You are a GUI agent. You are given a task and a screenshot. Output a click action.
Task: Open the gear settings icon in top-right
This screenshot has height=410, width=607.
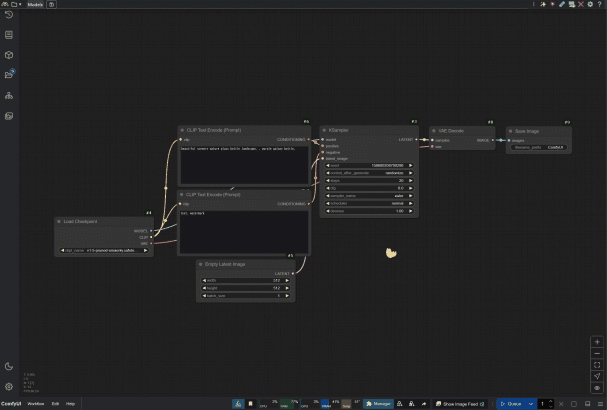[x=590, y=4]
